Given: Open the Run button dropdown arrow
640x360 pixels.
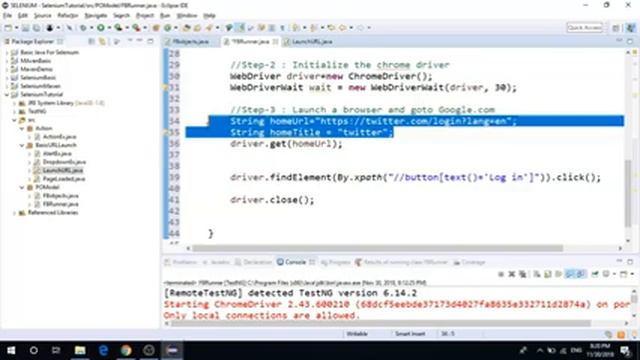Looking at the screenshot, I should coord(109,28).
